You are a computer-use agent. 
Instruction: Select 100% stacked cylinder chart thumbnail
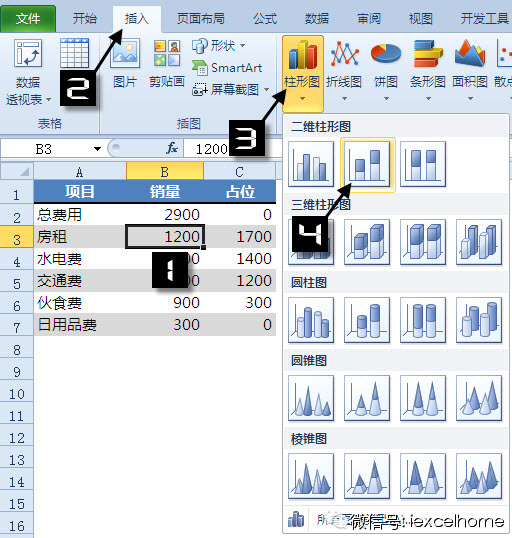(423, 320)
